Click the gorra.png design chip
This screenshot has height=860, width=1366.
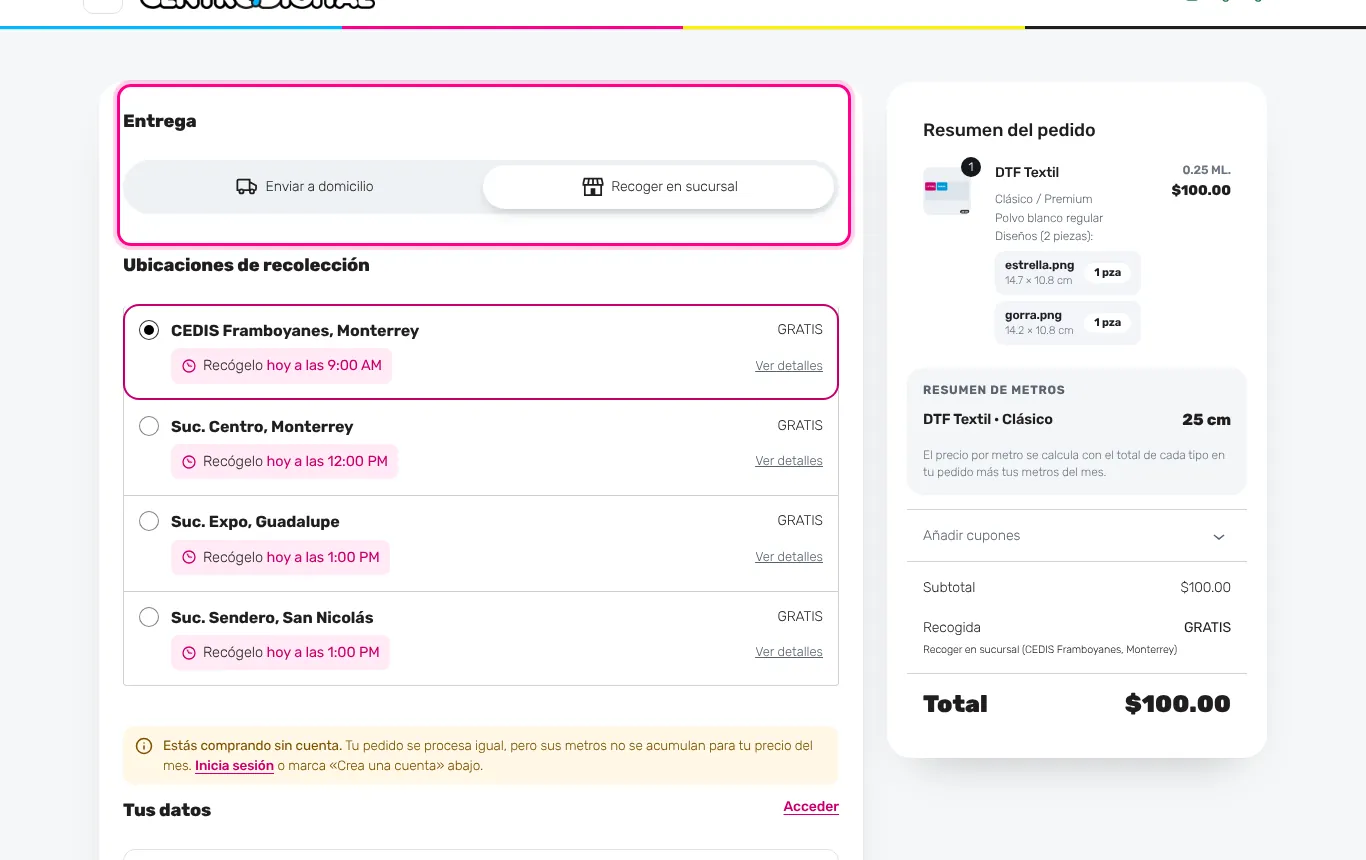pyautogui.click(x=1068, y=322)
